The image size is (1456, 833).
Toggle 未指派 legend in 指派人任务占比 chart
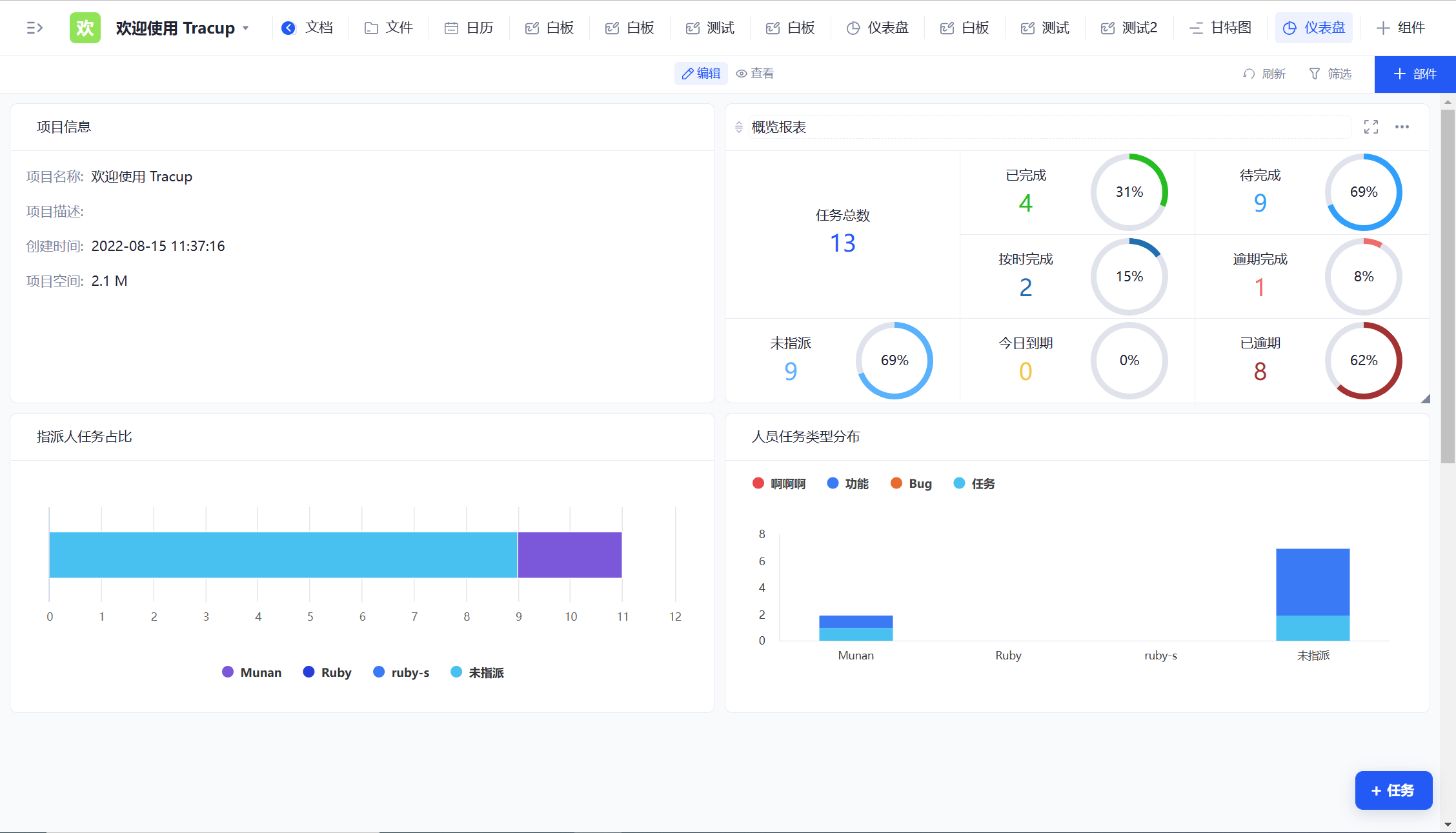tap(478, 672)
